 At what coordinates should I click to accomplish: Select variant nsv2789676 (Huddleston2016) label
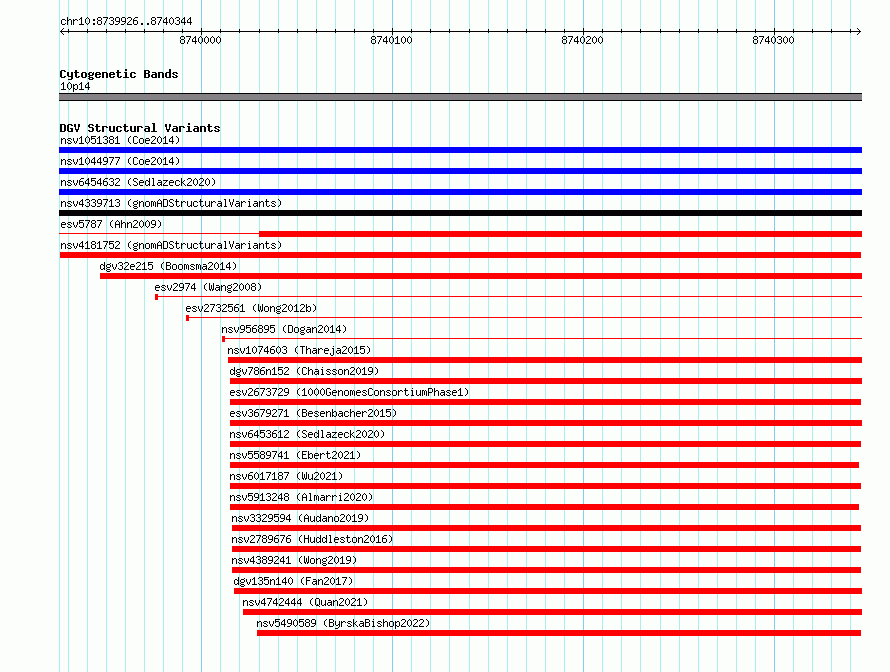[x=312, y=539]
